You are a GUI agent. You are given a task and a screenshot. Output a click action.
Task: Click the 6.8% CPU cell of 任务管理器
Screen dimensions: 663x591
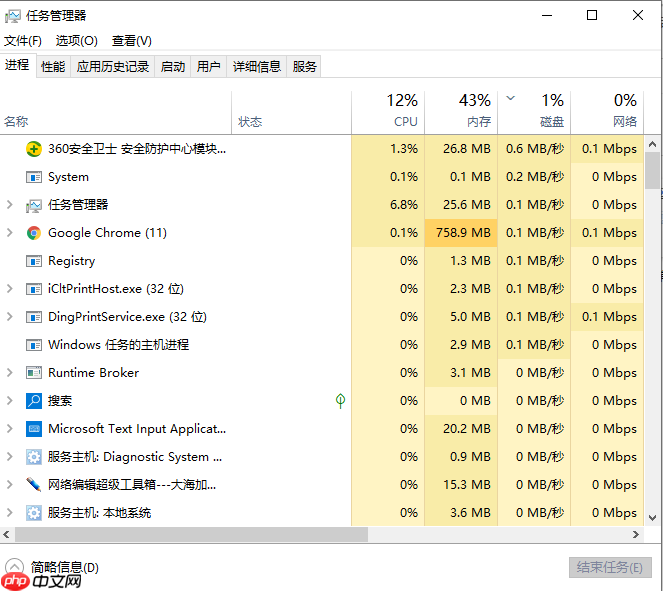(388, 205)
